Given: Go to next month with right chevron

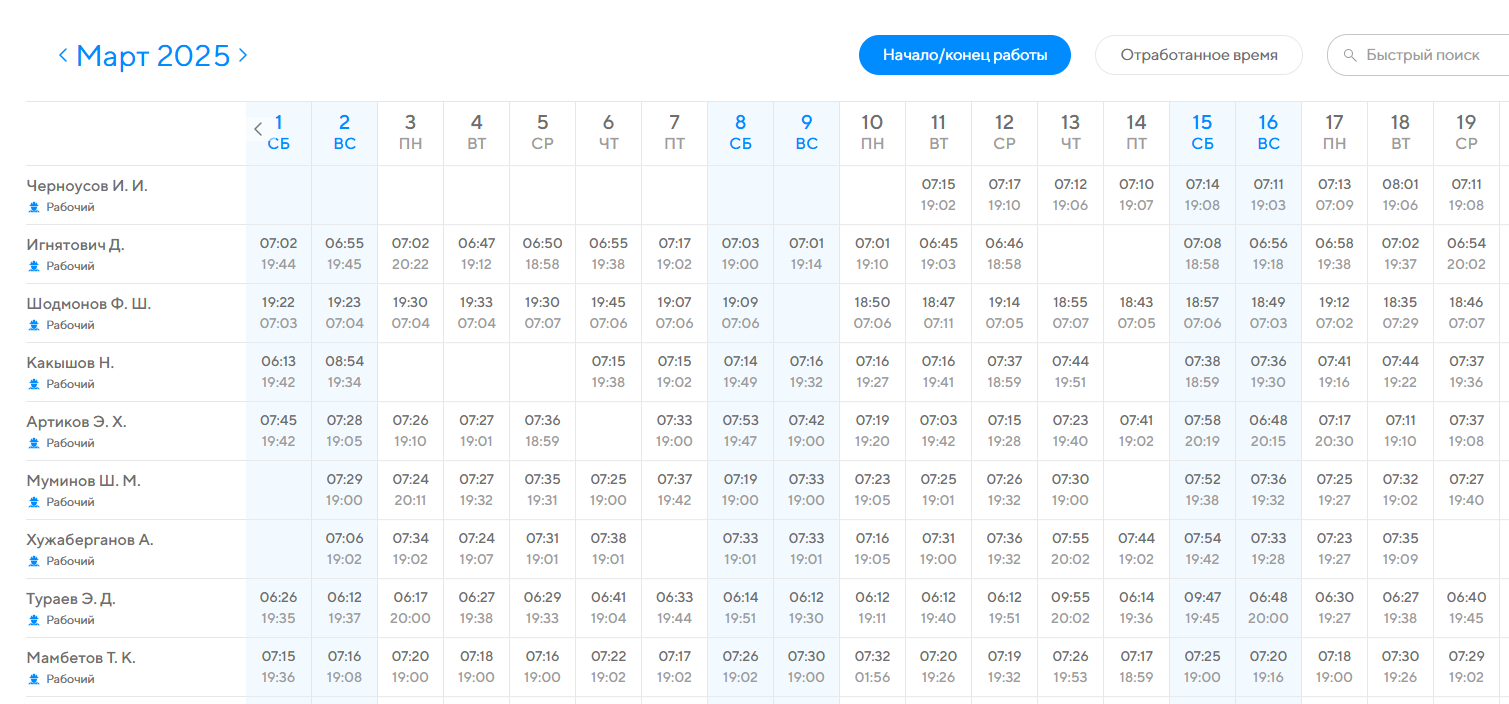Looking at the screenshot, I should (242, 55).
